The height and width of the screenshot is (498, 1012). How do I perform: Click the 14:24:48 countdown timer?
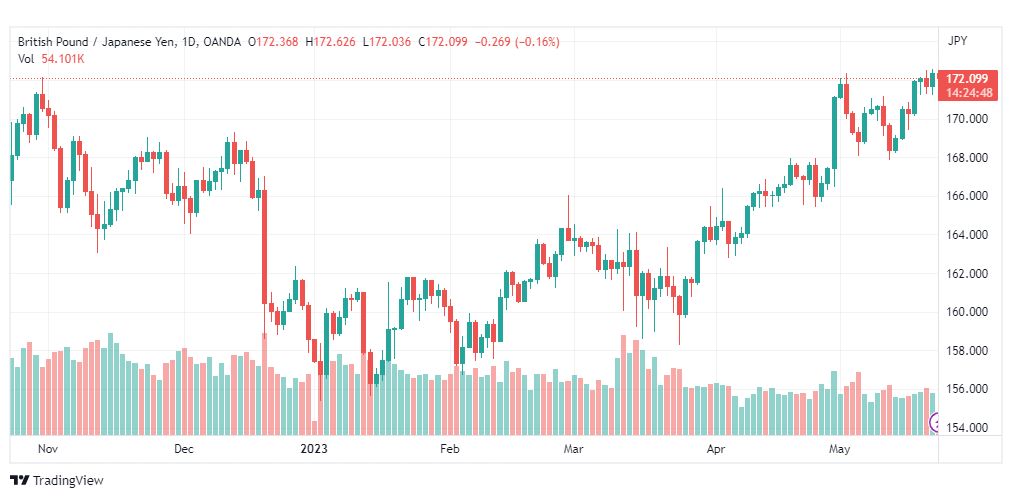(966, 93)
